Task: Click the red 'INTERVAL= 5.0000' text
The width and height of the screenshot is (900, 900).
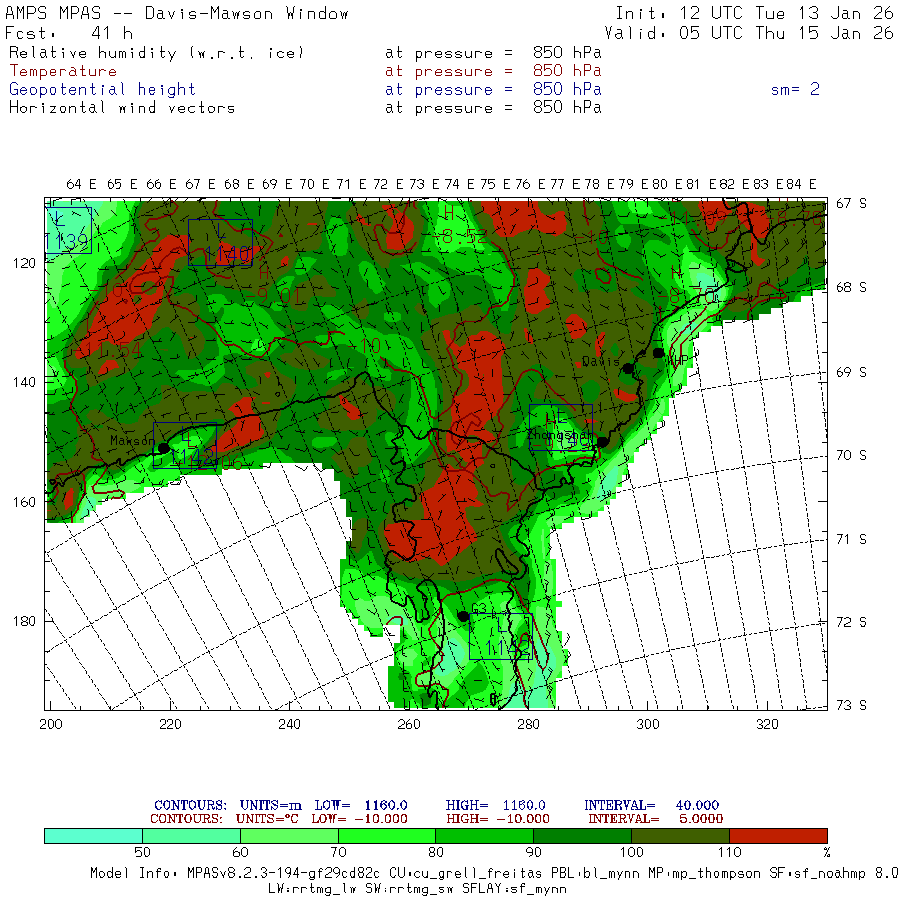Action: point(655,819)
